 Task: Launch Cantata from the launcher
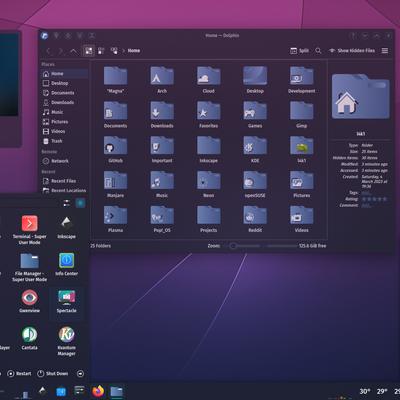(x=30, y=338)
